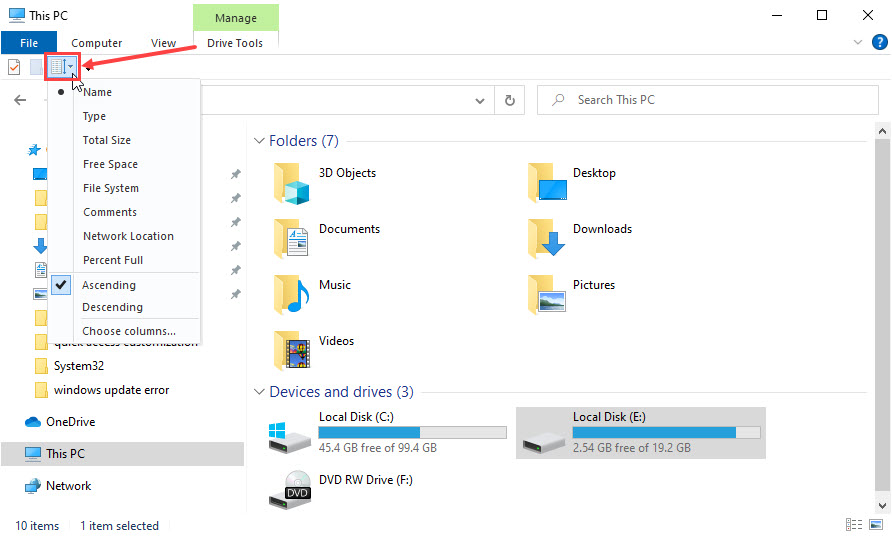Refresh the This PC view

coord(510,100)
